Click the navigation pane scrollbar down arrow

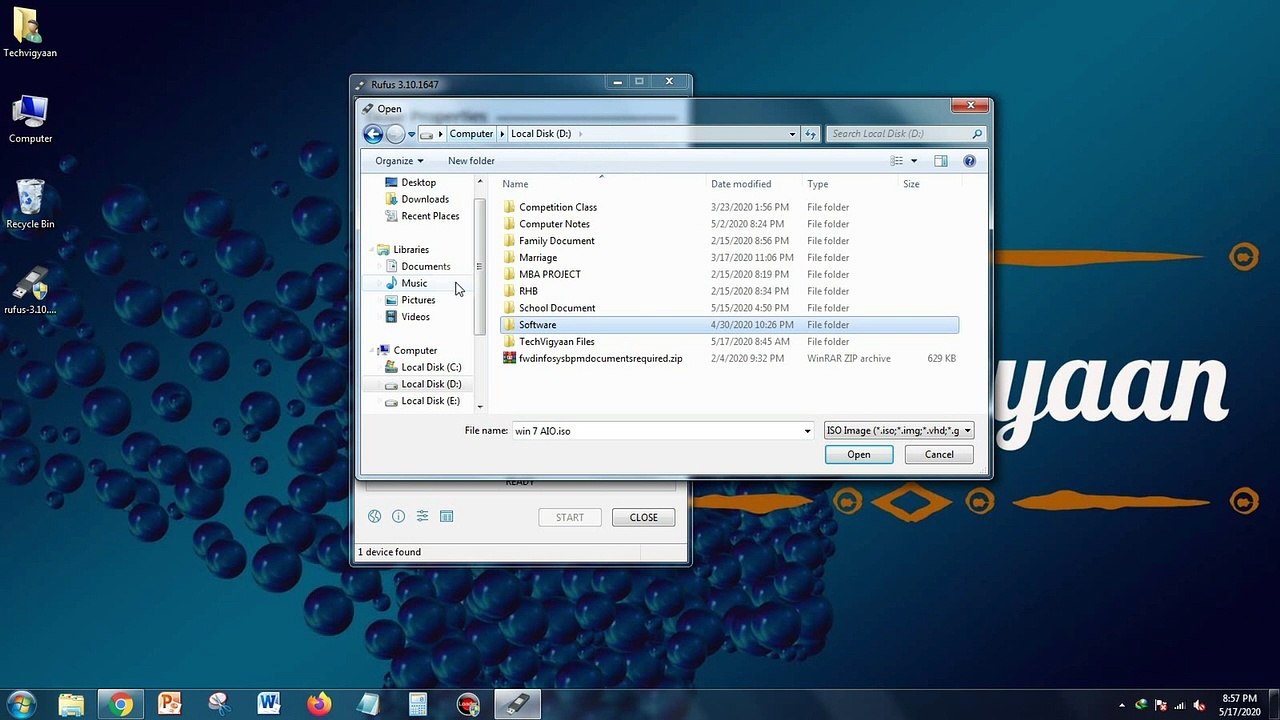(480, 406)
